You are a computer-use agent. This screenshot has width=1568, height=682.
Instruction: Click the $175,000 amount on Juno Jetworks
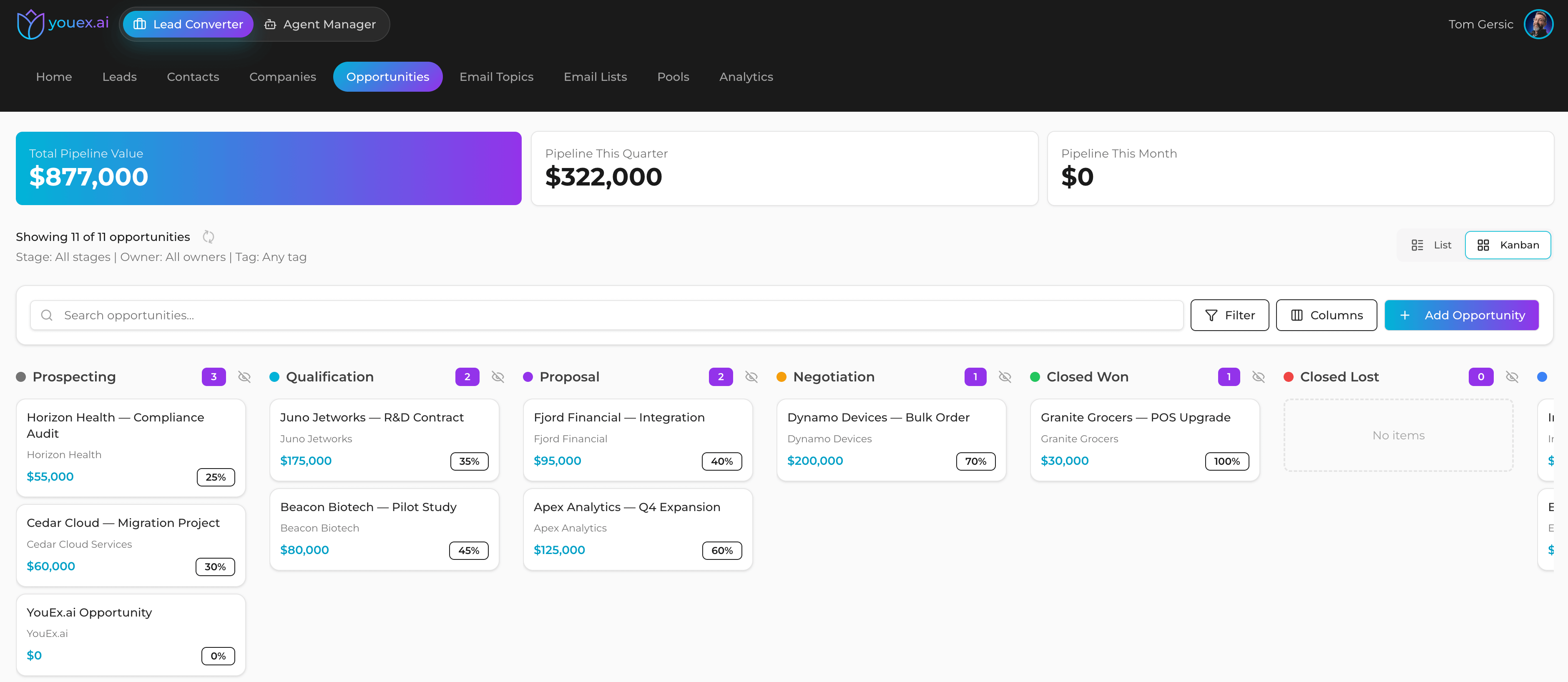point(306,461)
